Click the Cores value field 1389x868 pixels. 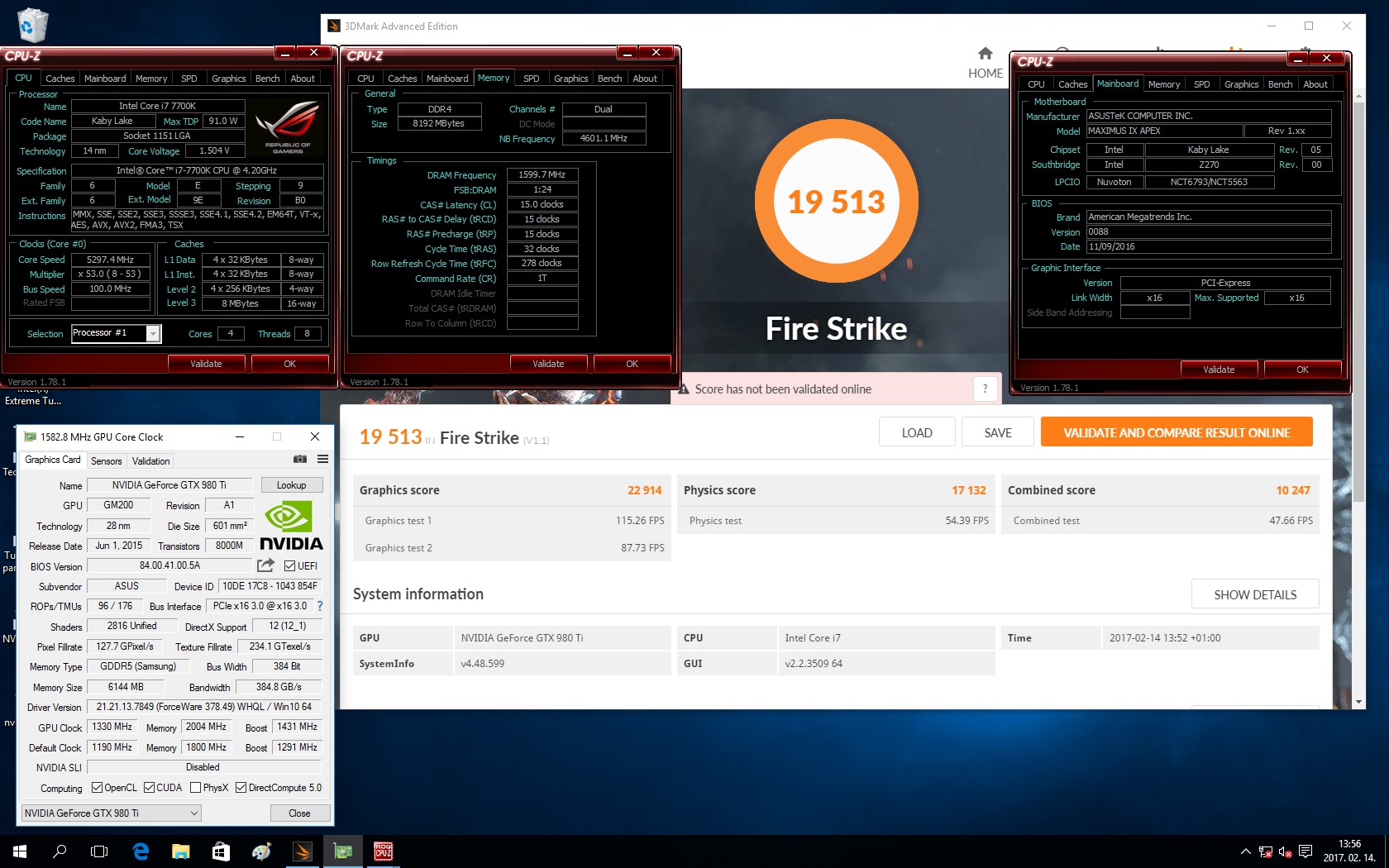(x=231, y=334)
